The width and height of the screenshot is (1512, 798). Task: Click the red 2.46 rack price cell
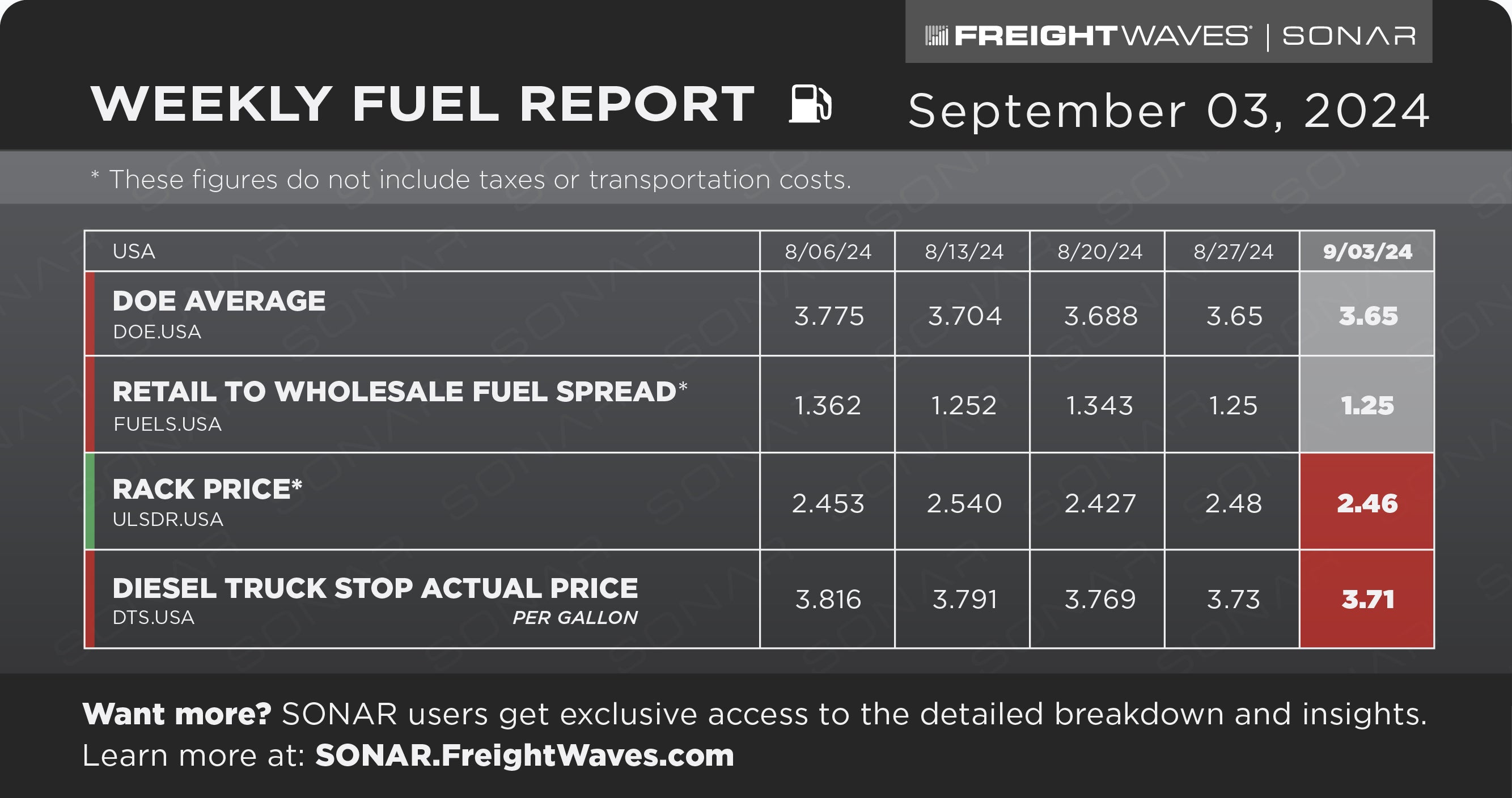[1367, 502]
